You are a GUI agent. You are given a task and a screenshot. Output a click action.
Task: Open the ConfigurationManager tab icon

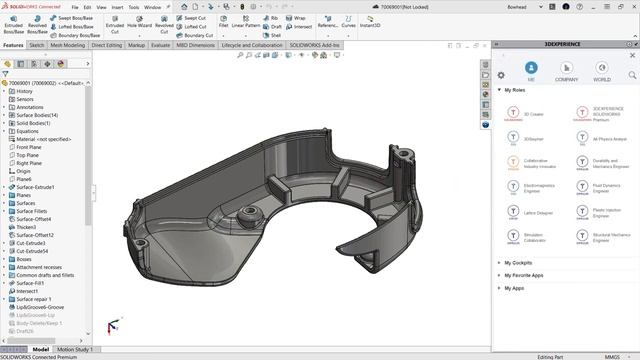(x=34, y=64)
